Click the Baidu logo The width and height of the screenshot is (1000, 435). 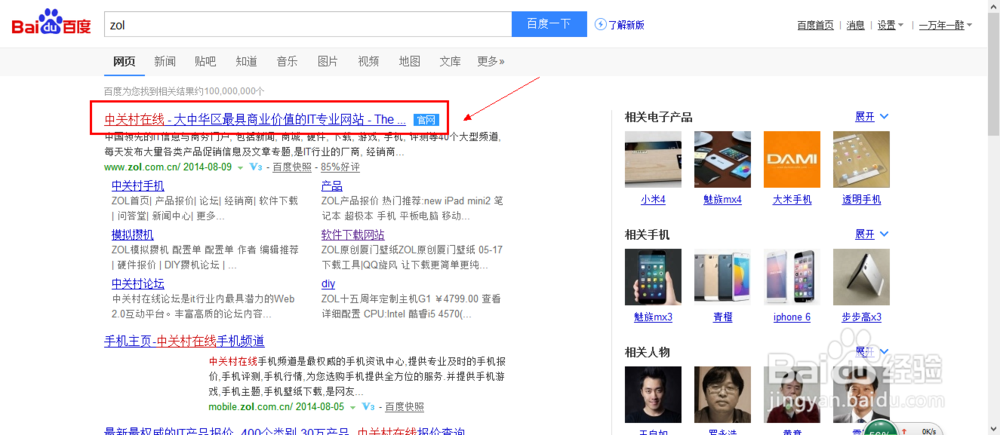pyautogui.click(x=51, y=24)
